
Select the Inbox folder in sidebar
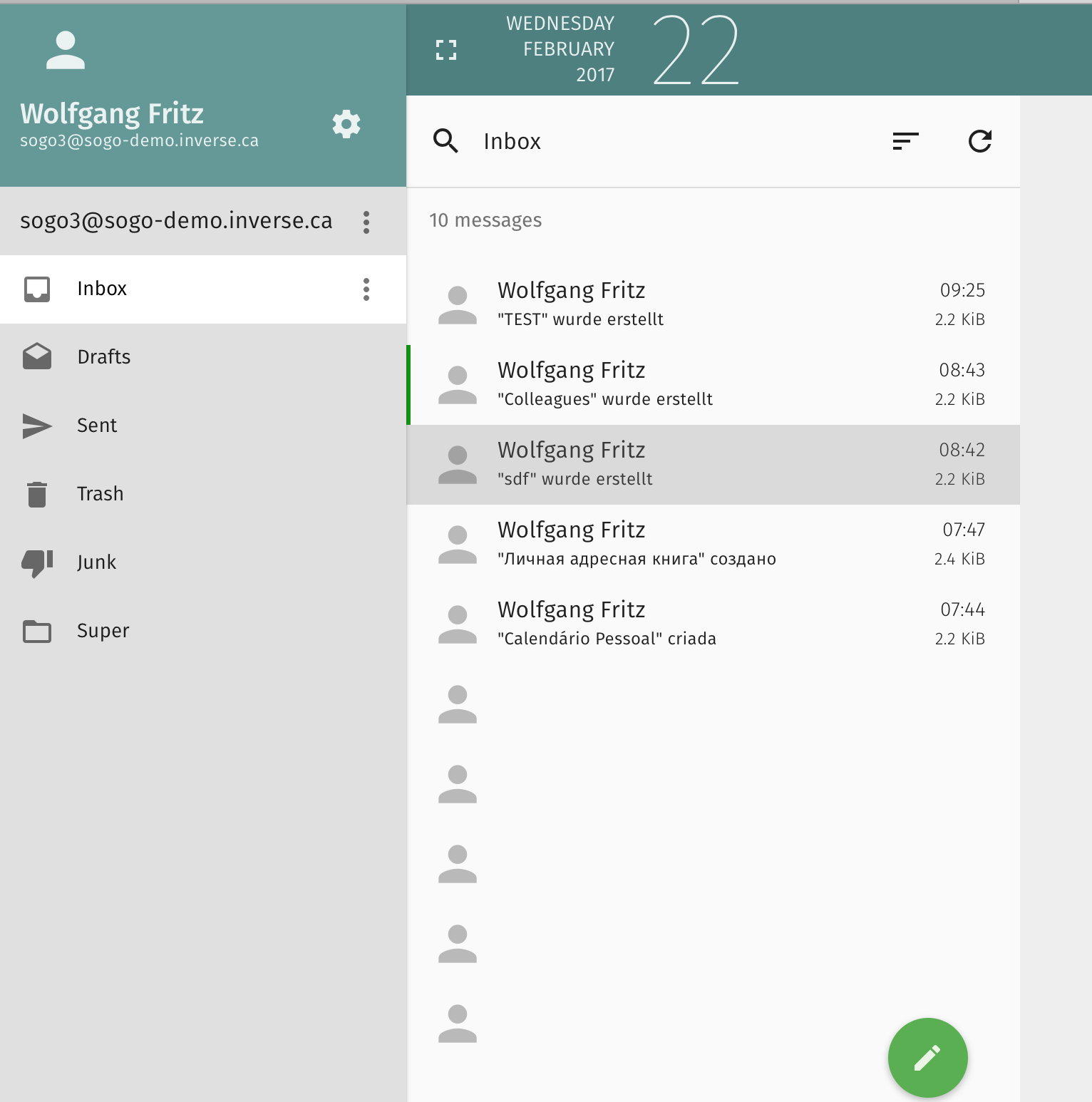click(x=102, y=289)
